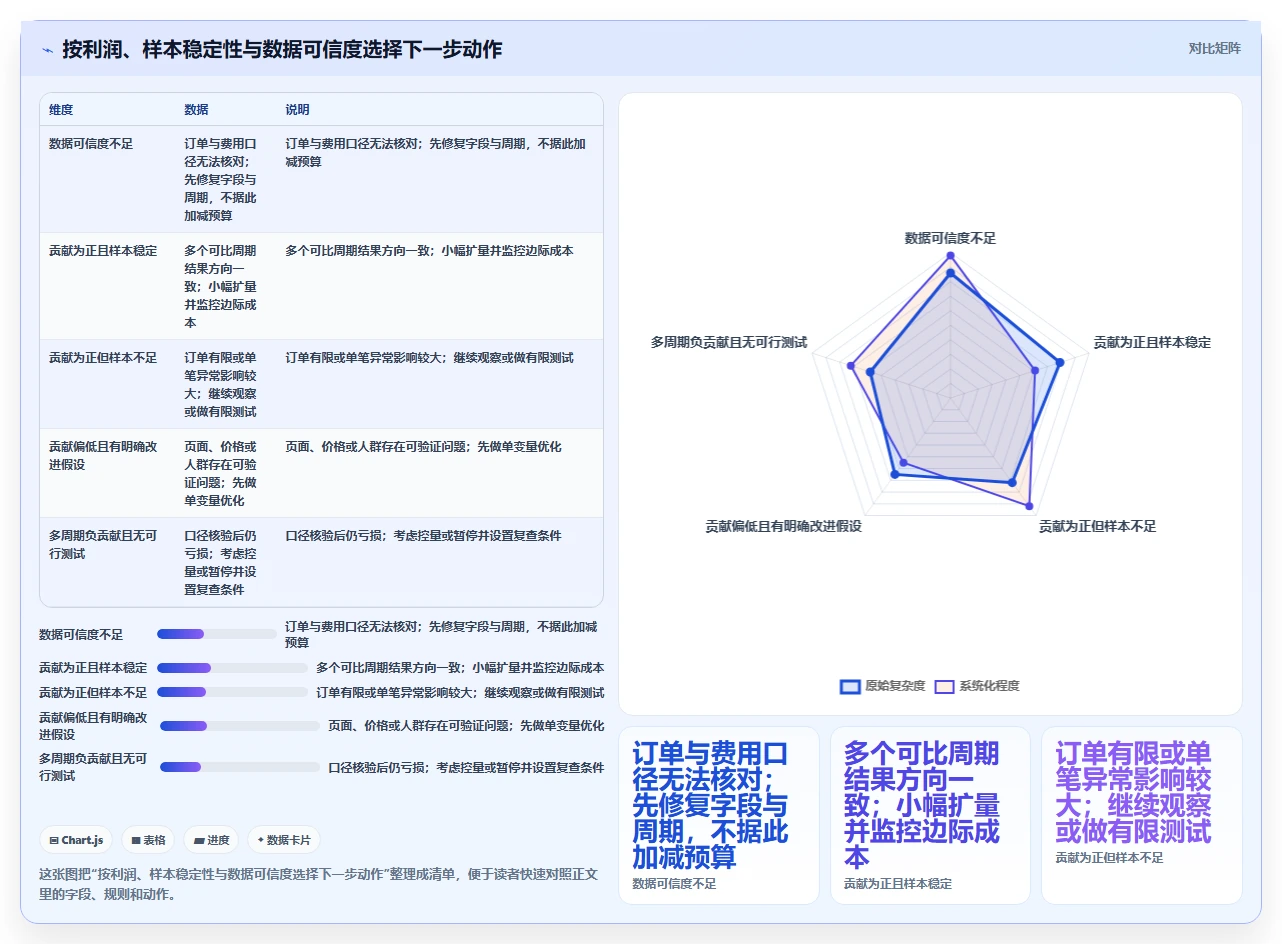Click the 表格 chip
The height and width of the screenshot is (944, 1282).
148,840
